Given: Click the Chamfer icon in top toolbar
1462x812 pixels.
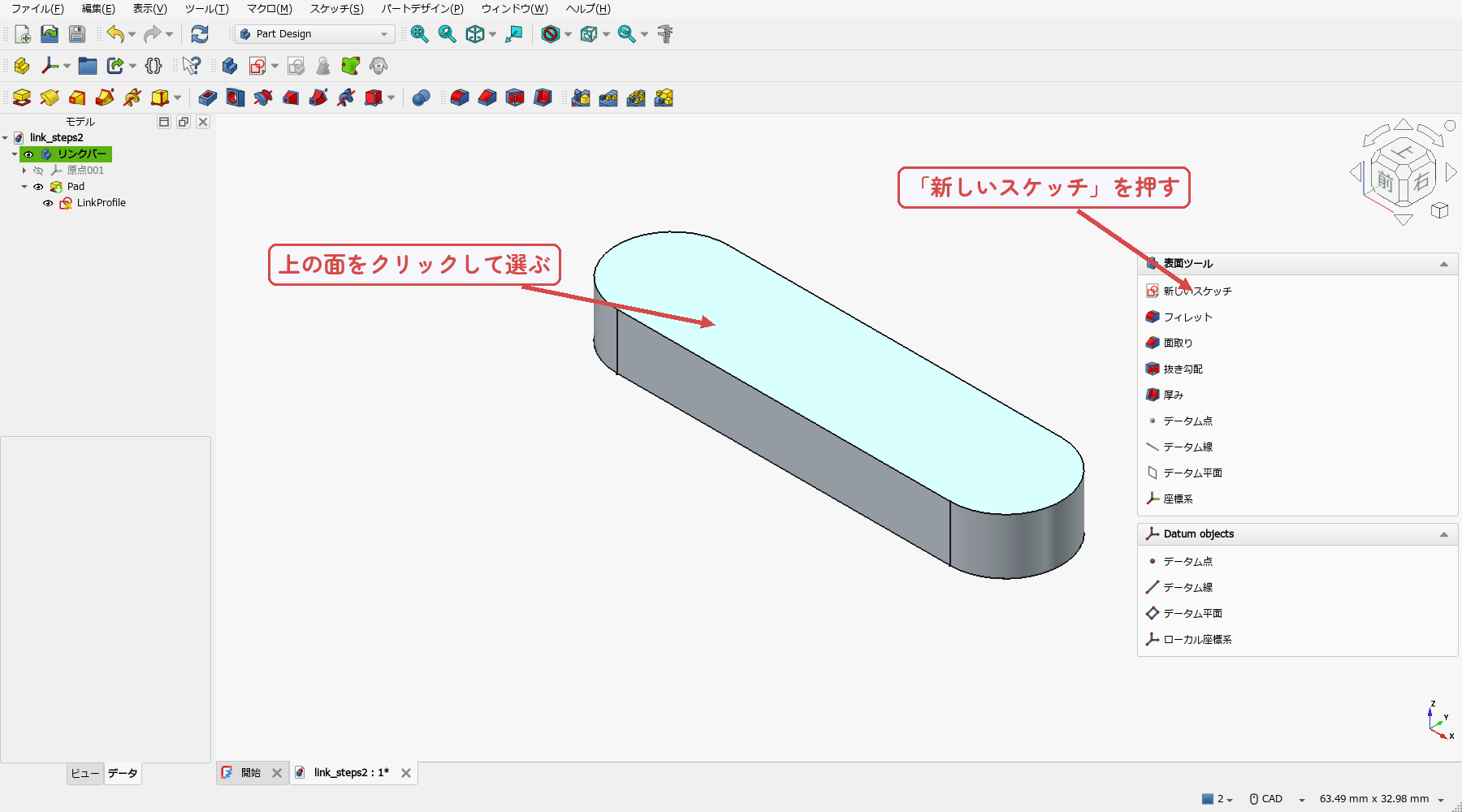Looking at the screenshot, I should [487, 98].
